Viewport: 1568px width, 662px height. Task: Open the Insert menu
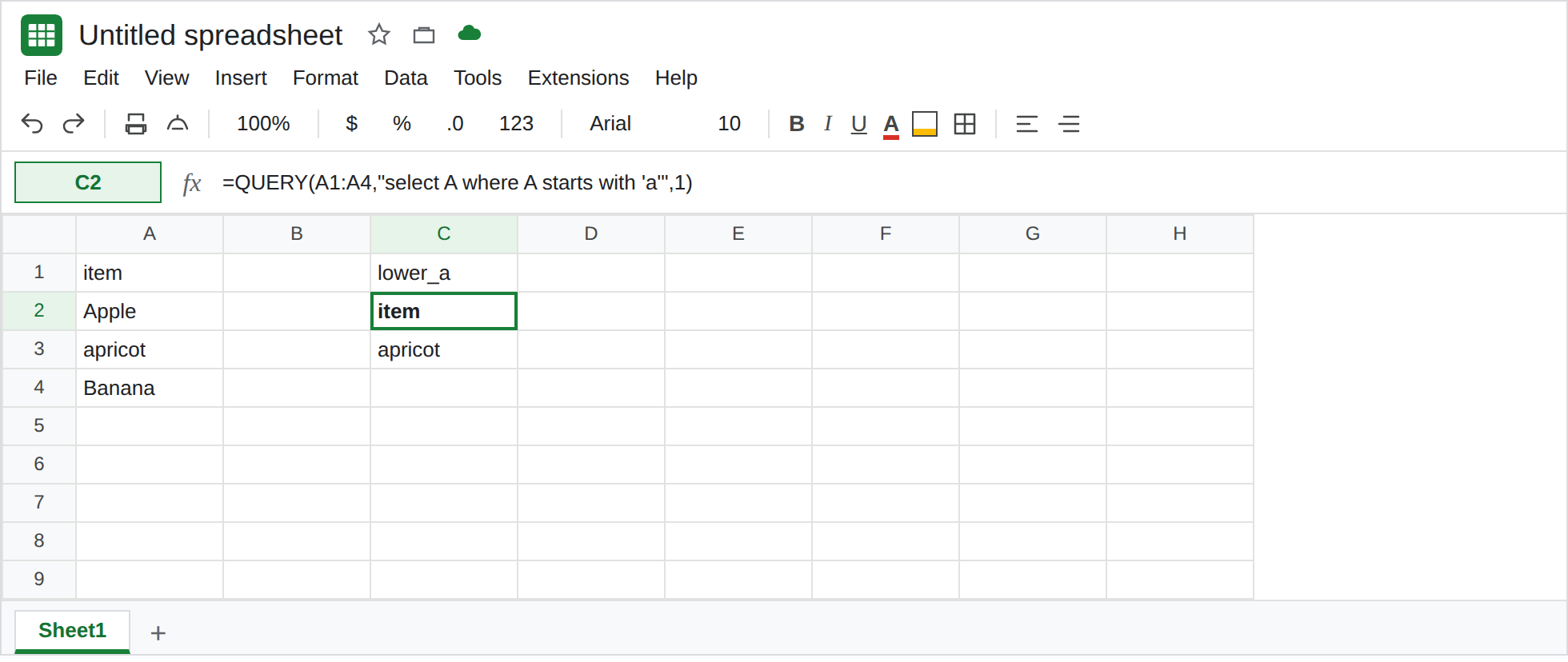click(241, 78)
